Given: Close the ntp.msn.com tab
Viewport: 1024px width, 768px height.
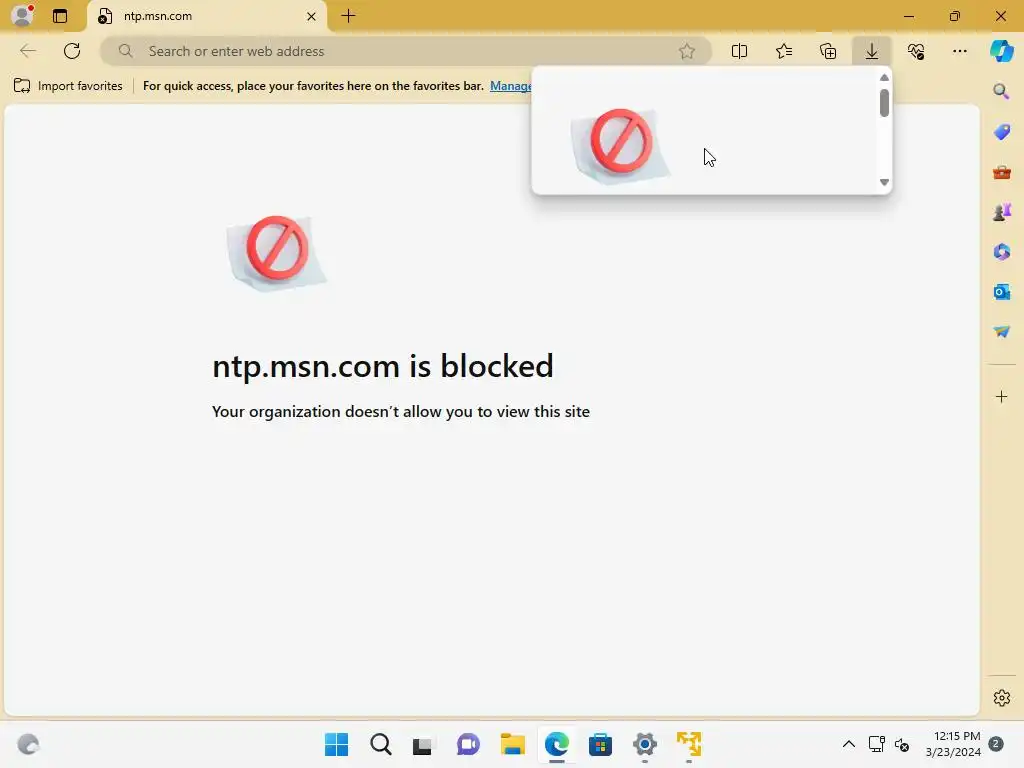Looking at the screenshot, I should 312,16.
